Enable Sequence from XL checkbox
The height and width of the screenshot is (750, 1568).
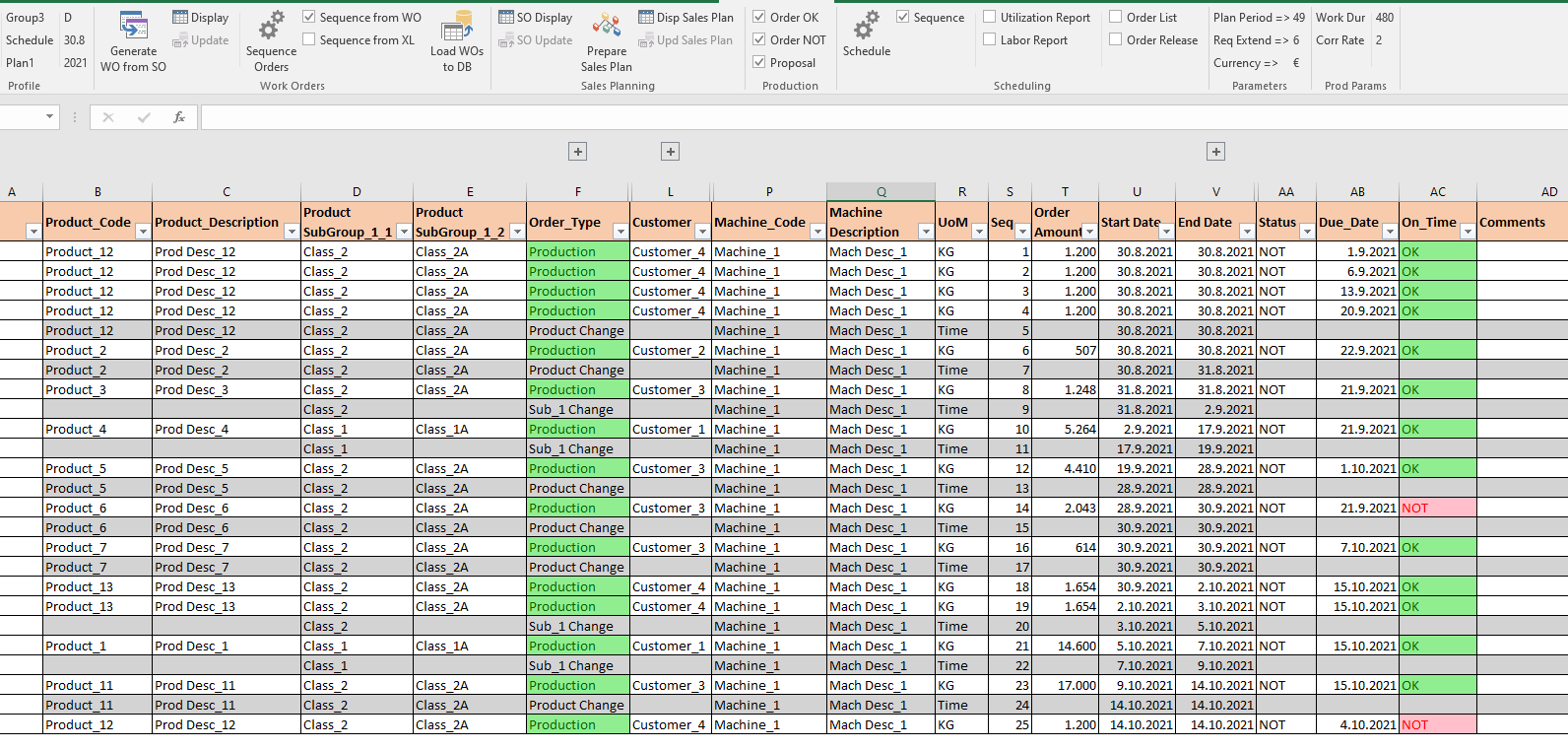pos(309,39)
